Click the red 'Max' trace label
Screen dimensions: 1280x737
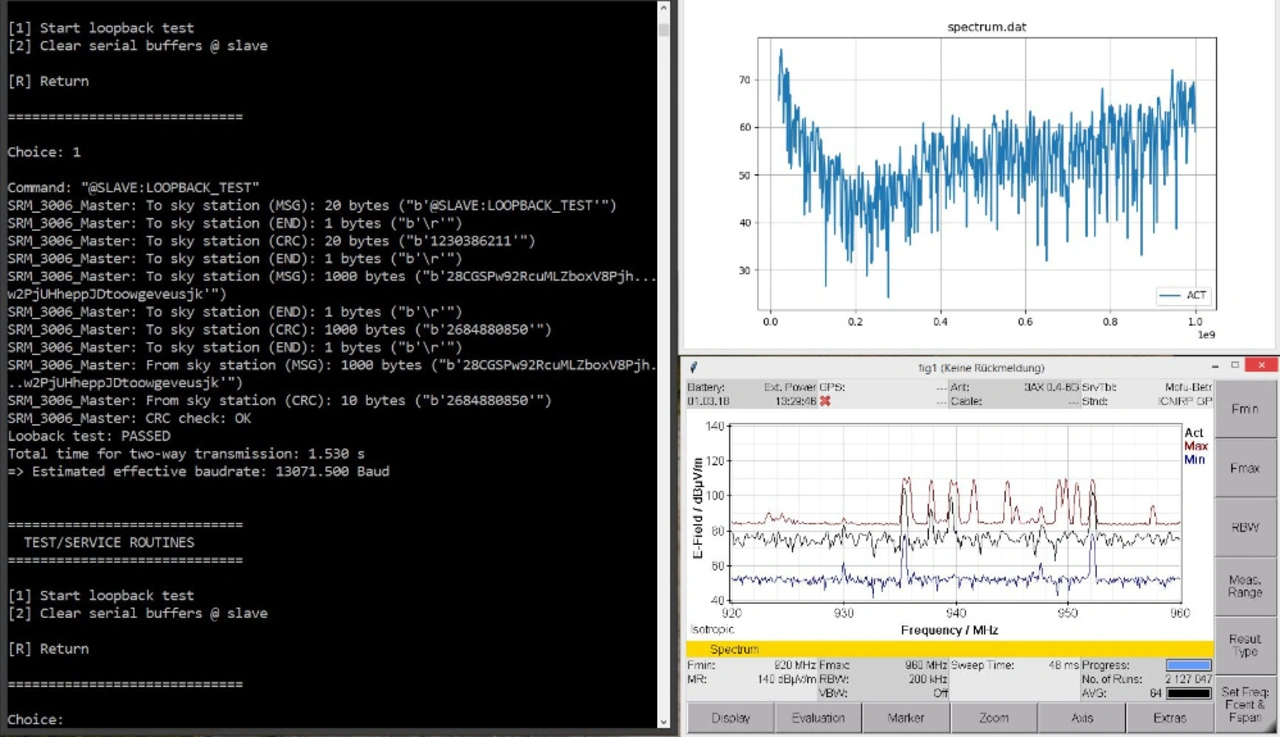pyautogui.click(x=1196, y=446)
